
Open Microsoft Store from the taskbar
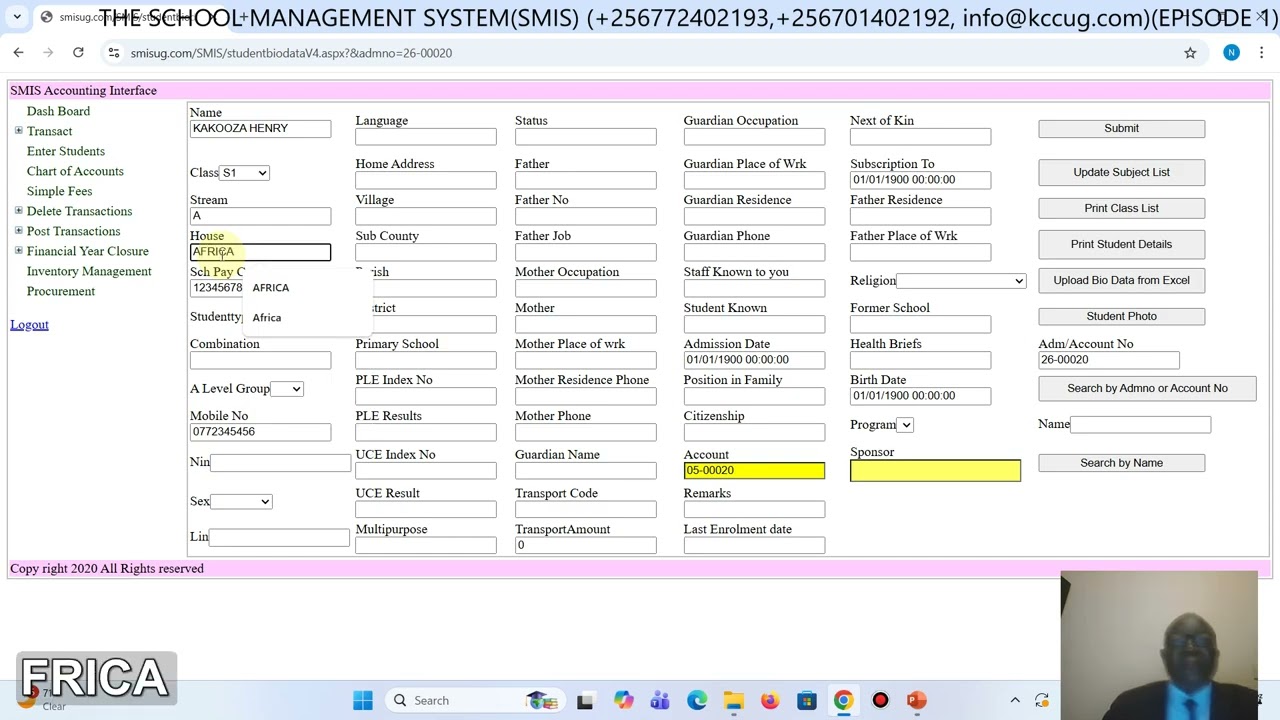point(807,700)
